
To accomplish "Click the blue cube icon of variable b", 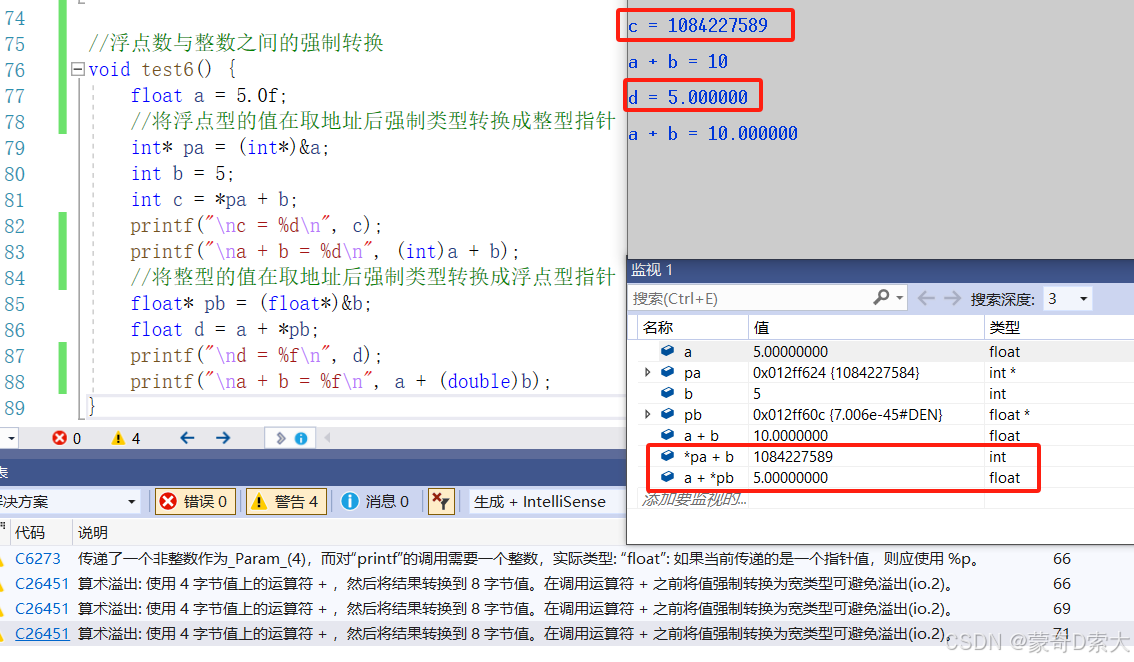I will coord(668,393).
